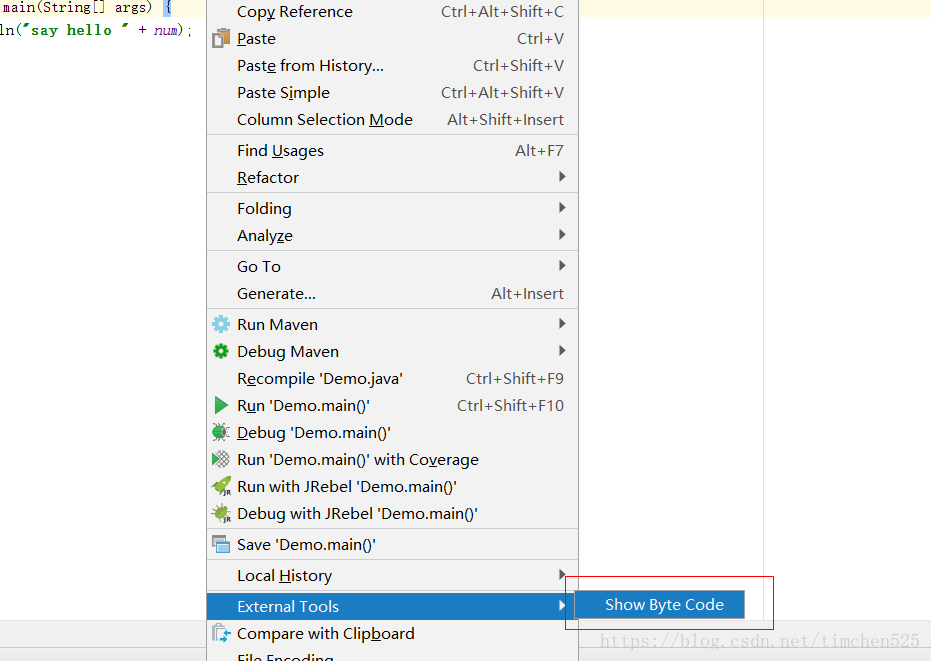Choose Copy Reference from context menu
931x661 pixels.
point(392,11)
